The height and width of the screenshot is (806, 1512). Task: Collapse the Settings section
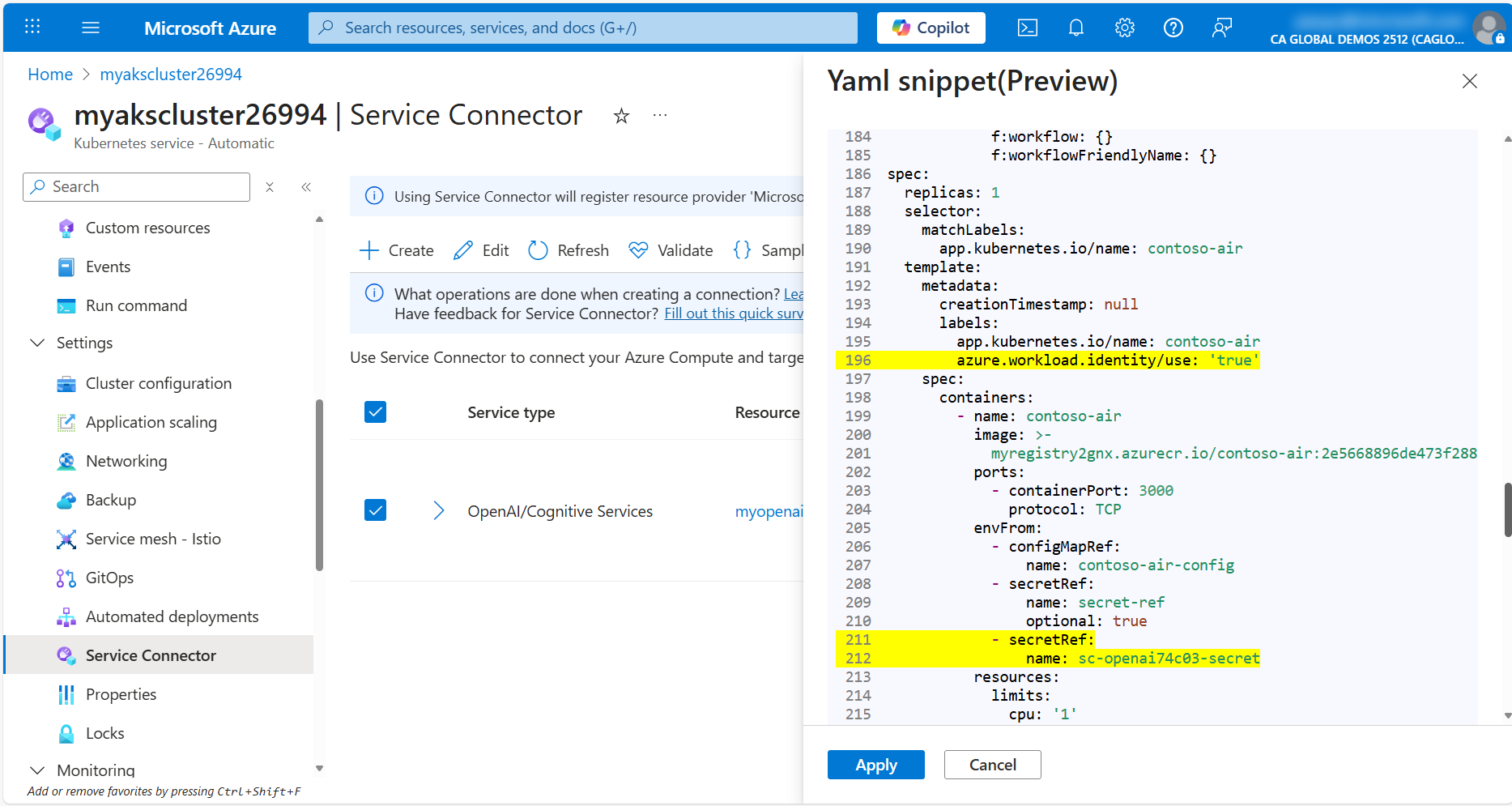pyautogui.click(x=36, y=342)
